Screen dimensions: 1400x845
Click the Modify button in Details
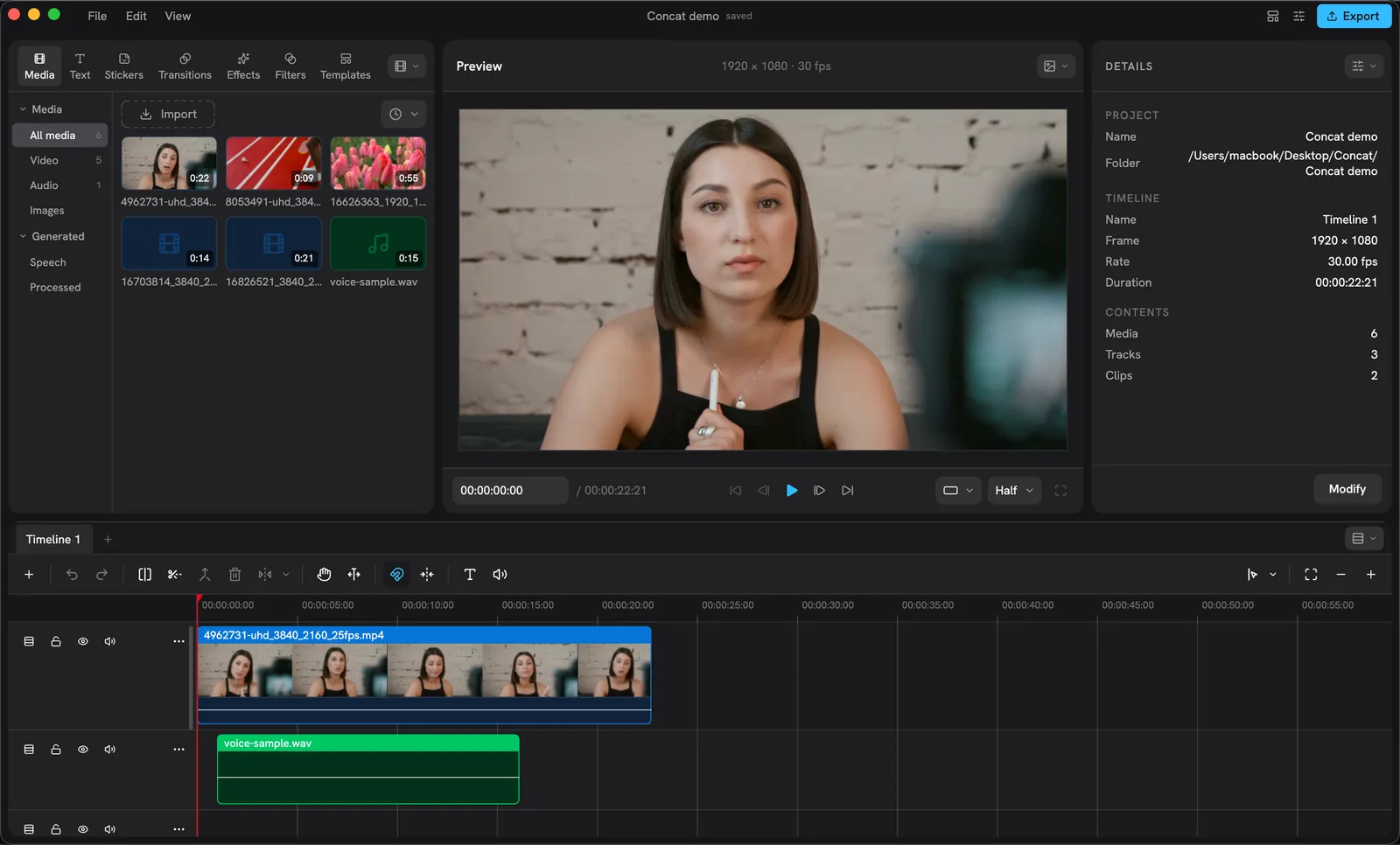tap(1347, 489)
